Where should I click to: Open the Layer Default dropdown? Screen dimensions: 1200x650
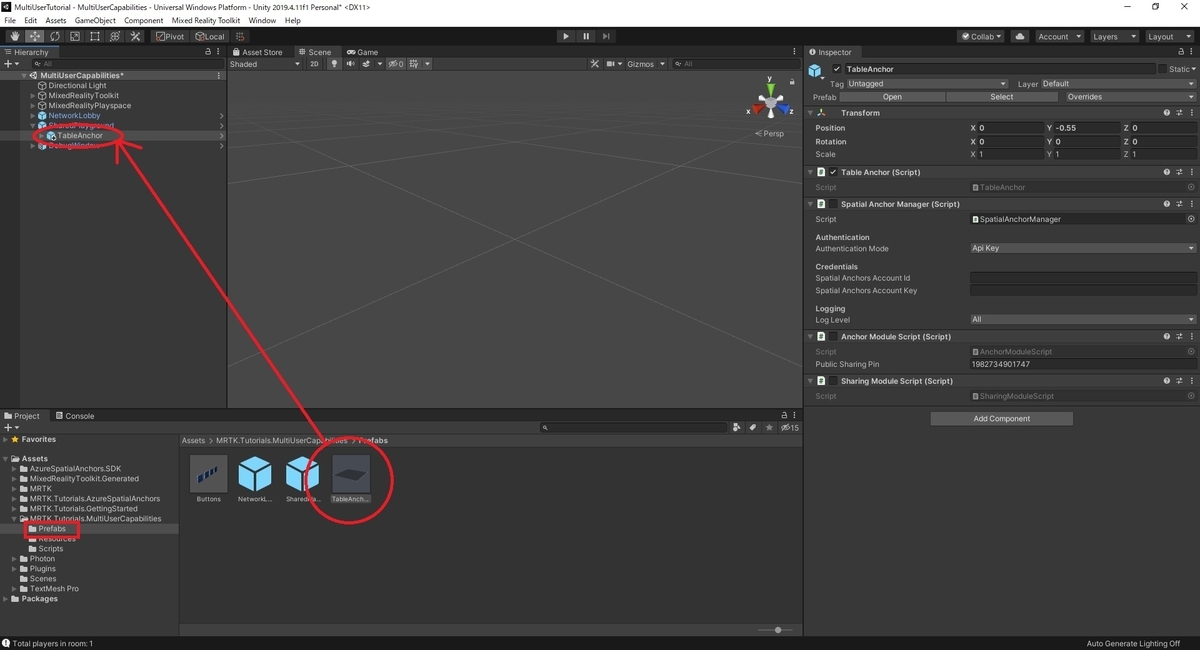1119,84
